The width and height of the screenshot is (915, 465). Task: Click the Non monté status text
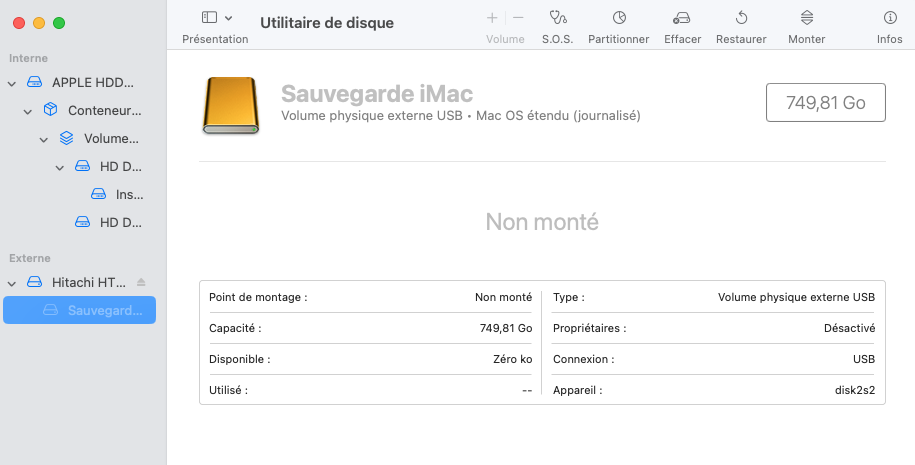[542, 222]
